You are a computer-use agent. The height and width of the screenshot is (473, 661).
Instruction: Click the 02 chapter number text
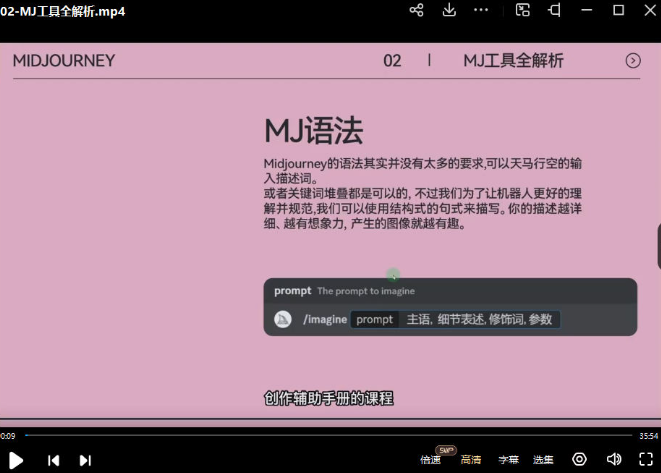tap(392, 61)
